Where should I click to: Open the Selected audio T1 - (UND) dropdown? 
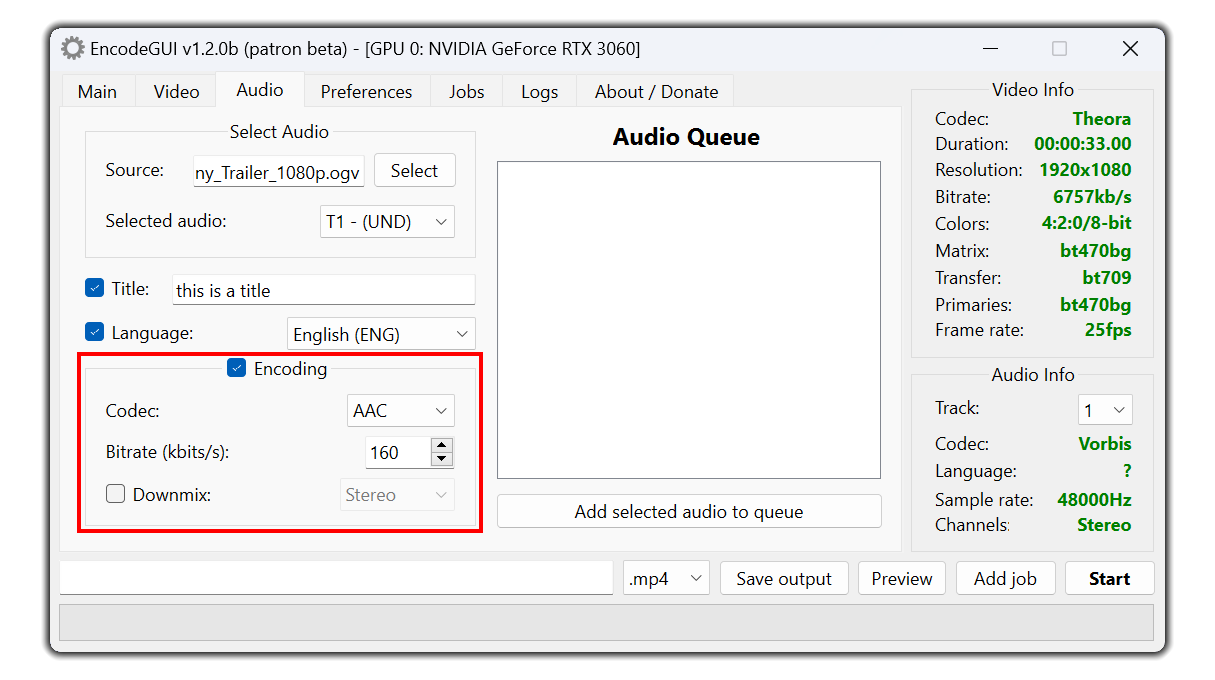[387, 222]
